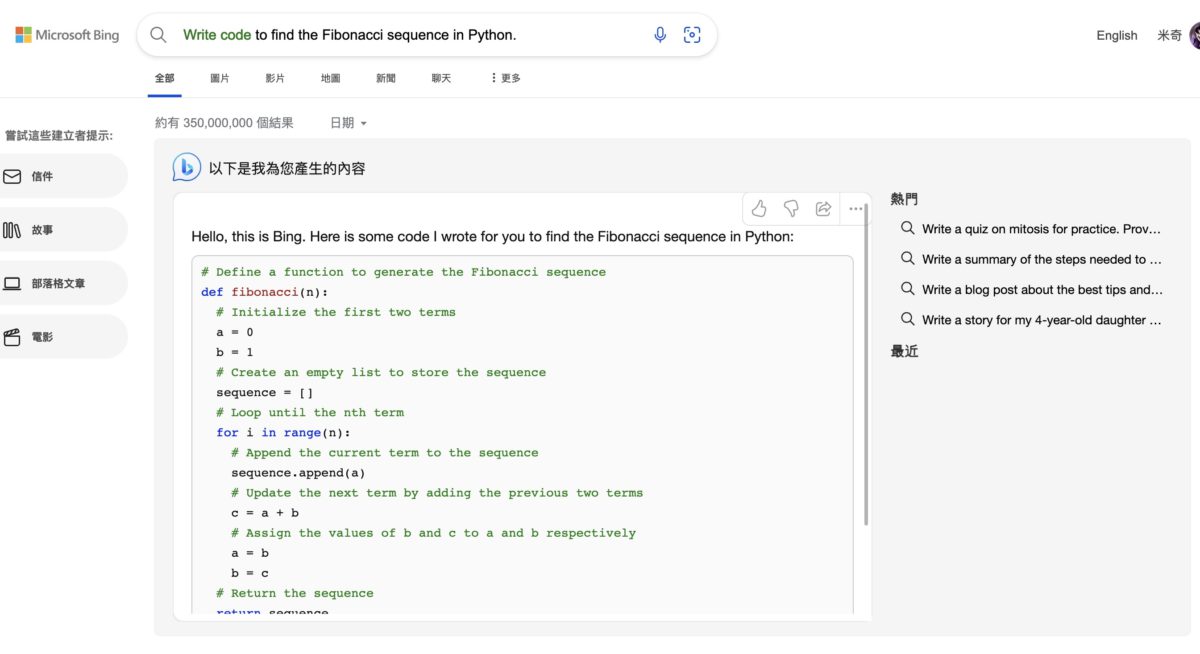Click the Bing chat bubble icon
This screenshot has height=654, width=1200.
pyautogui.click(x=185, y=168)
